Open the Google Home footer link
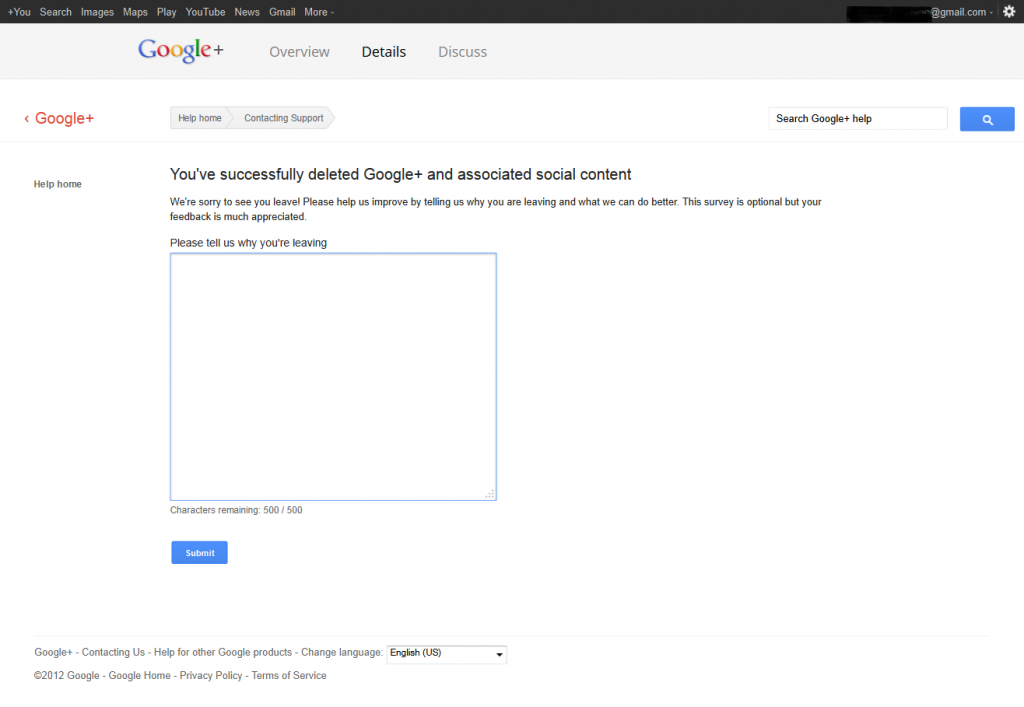1024x707 pixels. point(139,676)
